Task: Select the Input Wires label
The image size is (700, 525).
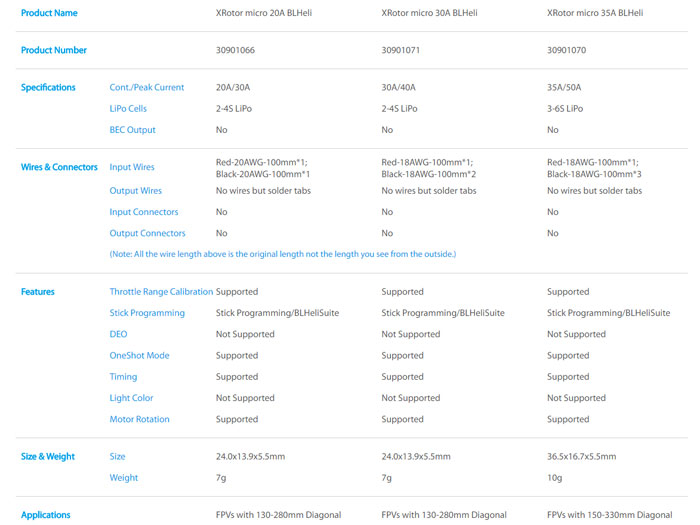Action: pos(132,167)
